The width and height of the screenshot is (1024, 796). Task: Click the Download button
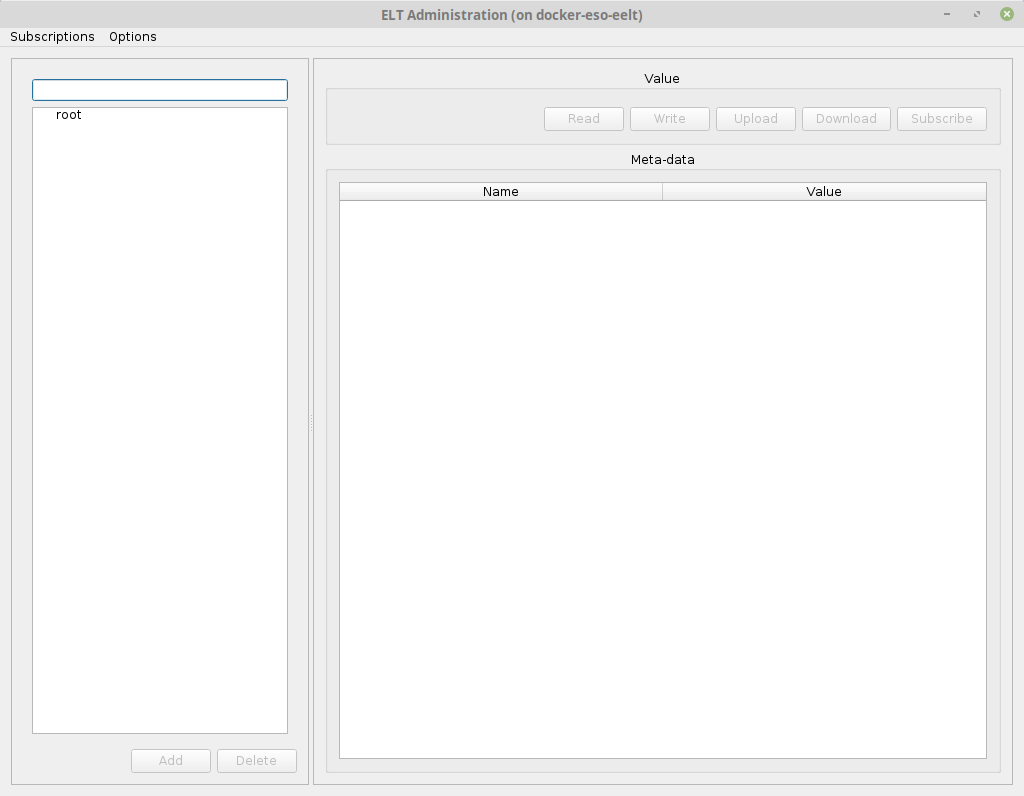(x=846, y=119)
